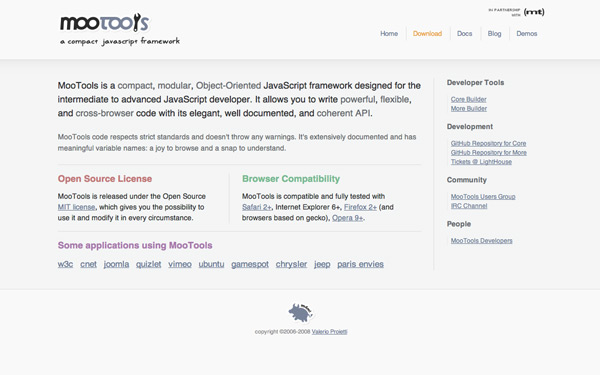Open the MIT license link
The image size is (600, 375).
pyautogui.click(x=77, y=207)
